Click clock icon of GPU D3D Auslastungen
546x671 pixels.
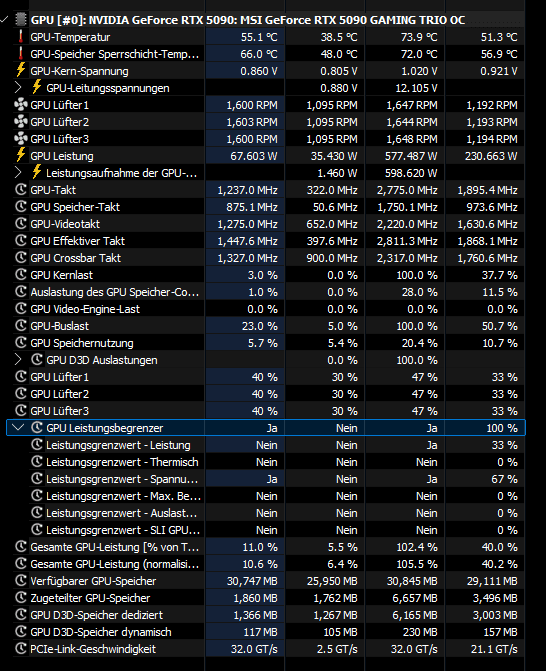pos(37,359)
